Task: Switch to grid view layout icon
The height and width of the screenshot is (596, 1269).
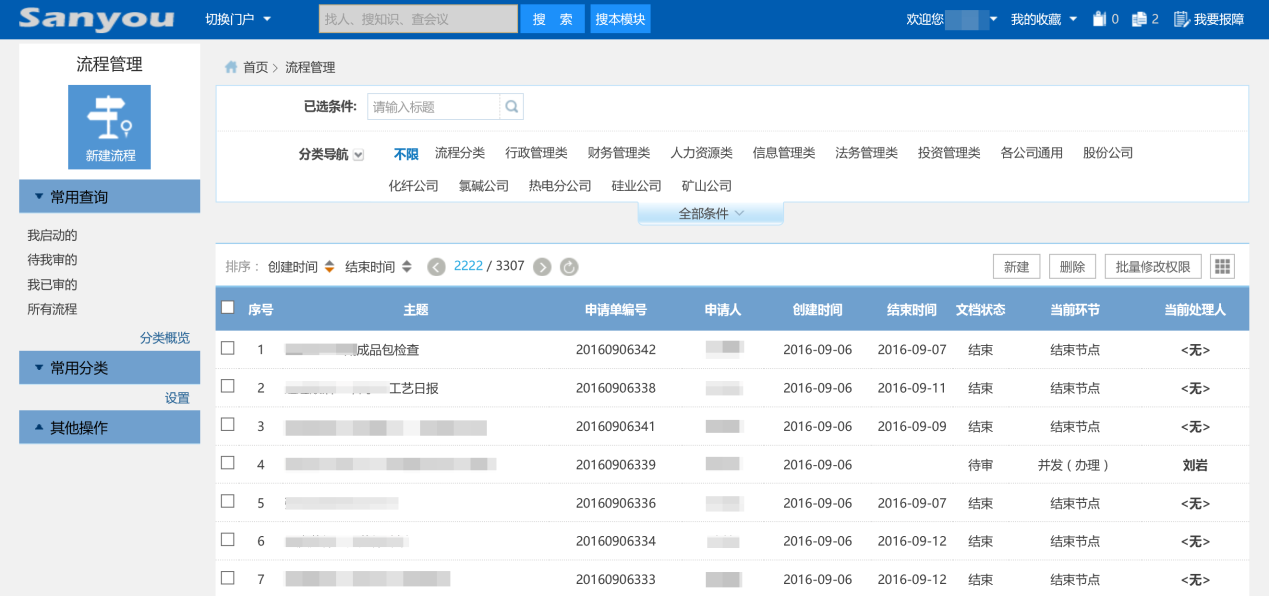Action: pyautogui.click(x=1222, y=266)
